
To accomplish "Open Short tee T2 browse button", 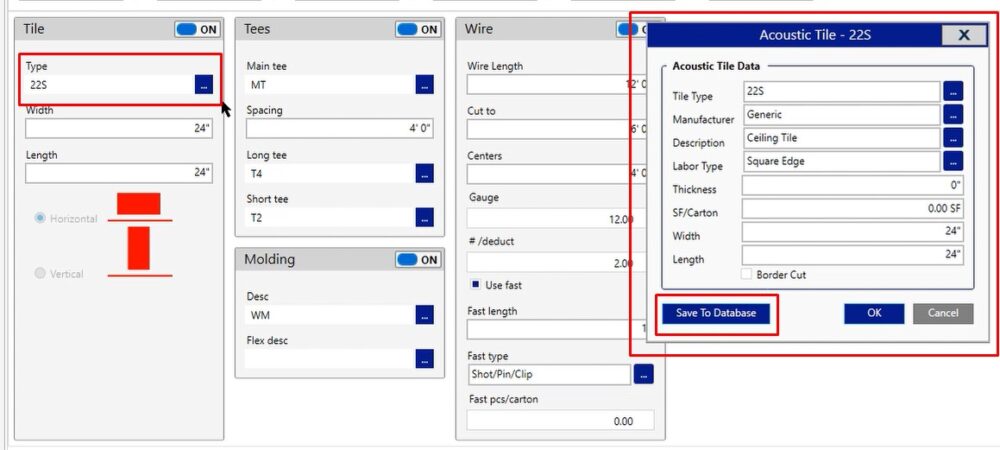I will click(424, 217).
